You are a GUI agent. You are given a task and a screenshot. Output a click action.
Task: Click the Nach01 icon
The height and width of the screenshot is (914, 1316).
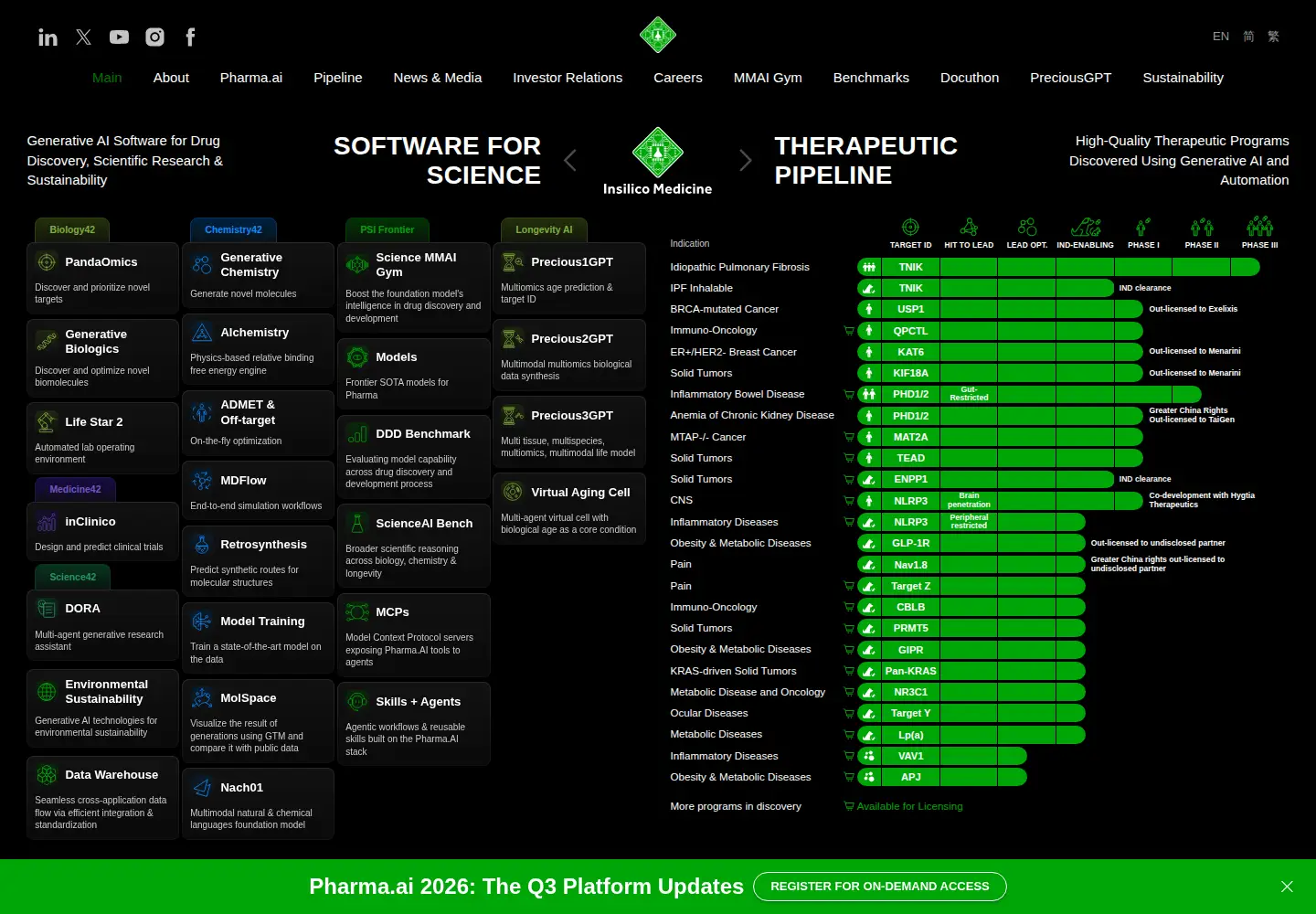click(202, 788)
